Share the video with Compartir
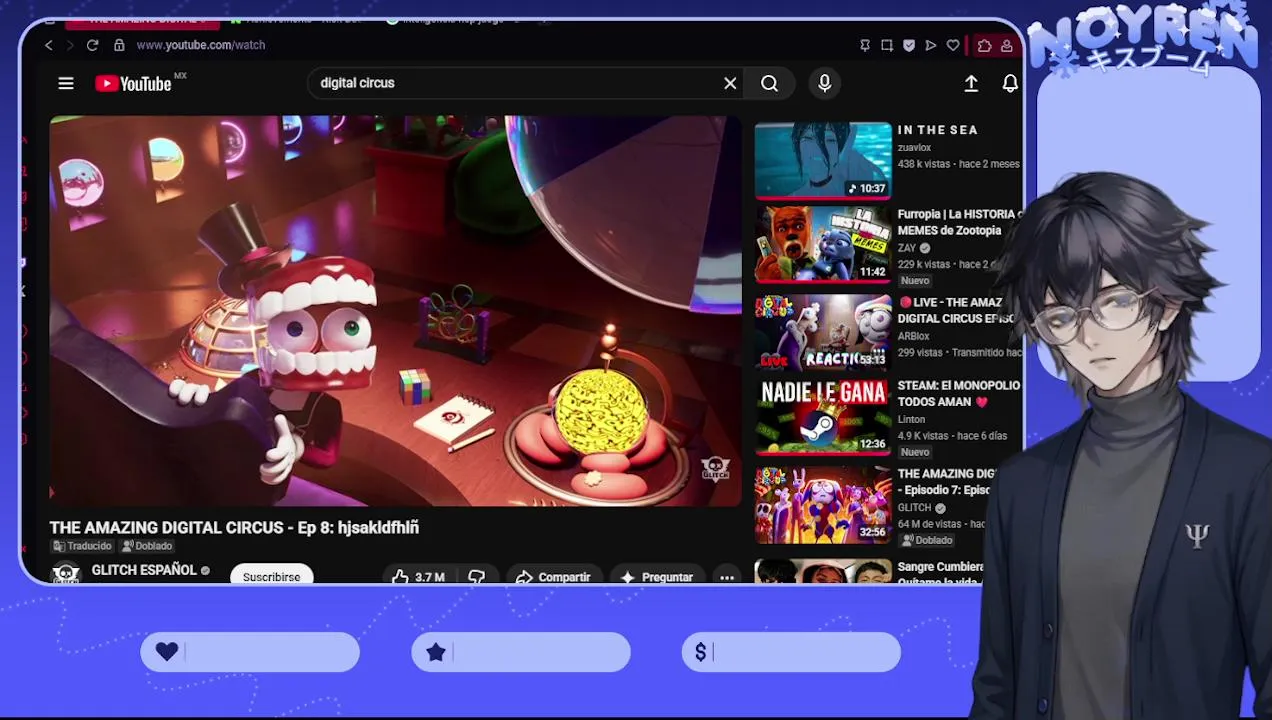The height and width of the screenshot is (720, 1272). point(553,577)
